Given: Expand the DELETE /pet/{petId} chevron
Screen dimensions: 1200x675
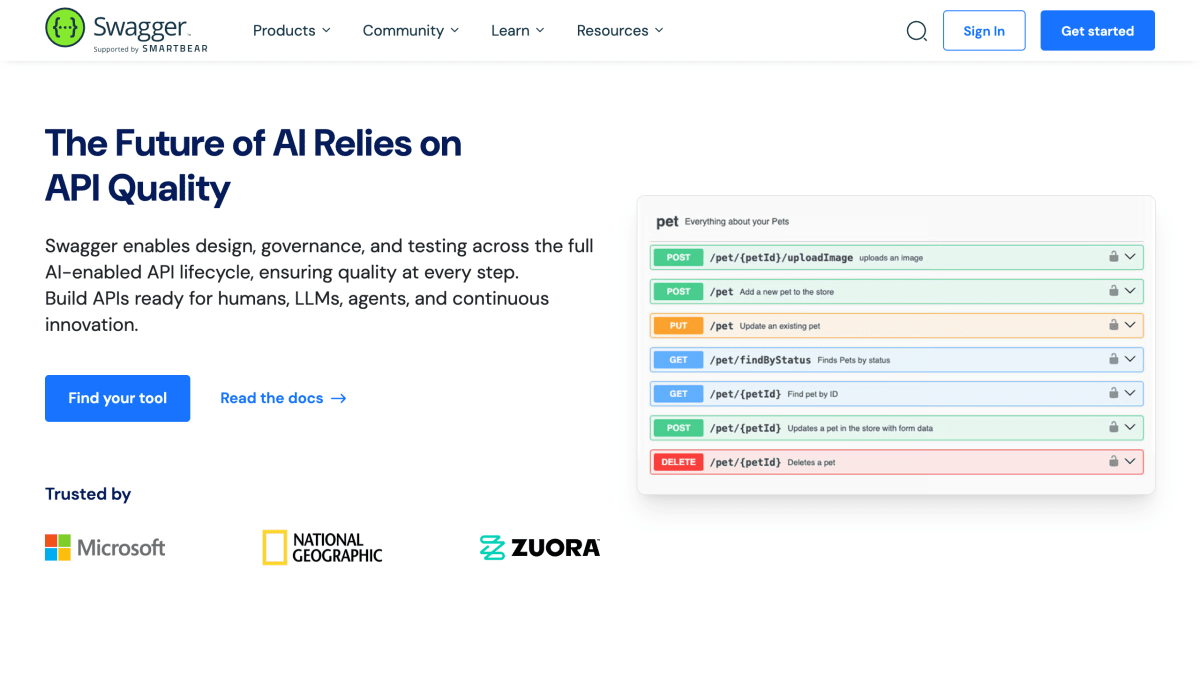Looking at the screenshot, I should (1130, 461).
